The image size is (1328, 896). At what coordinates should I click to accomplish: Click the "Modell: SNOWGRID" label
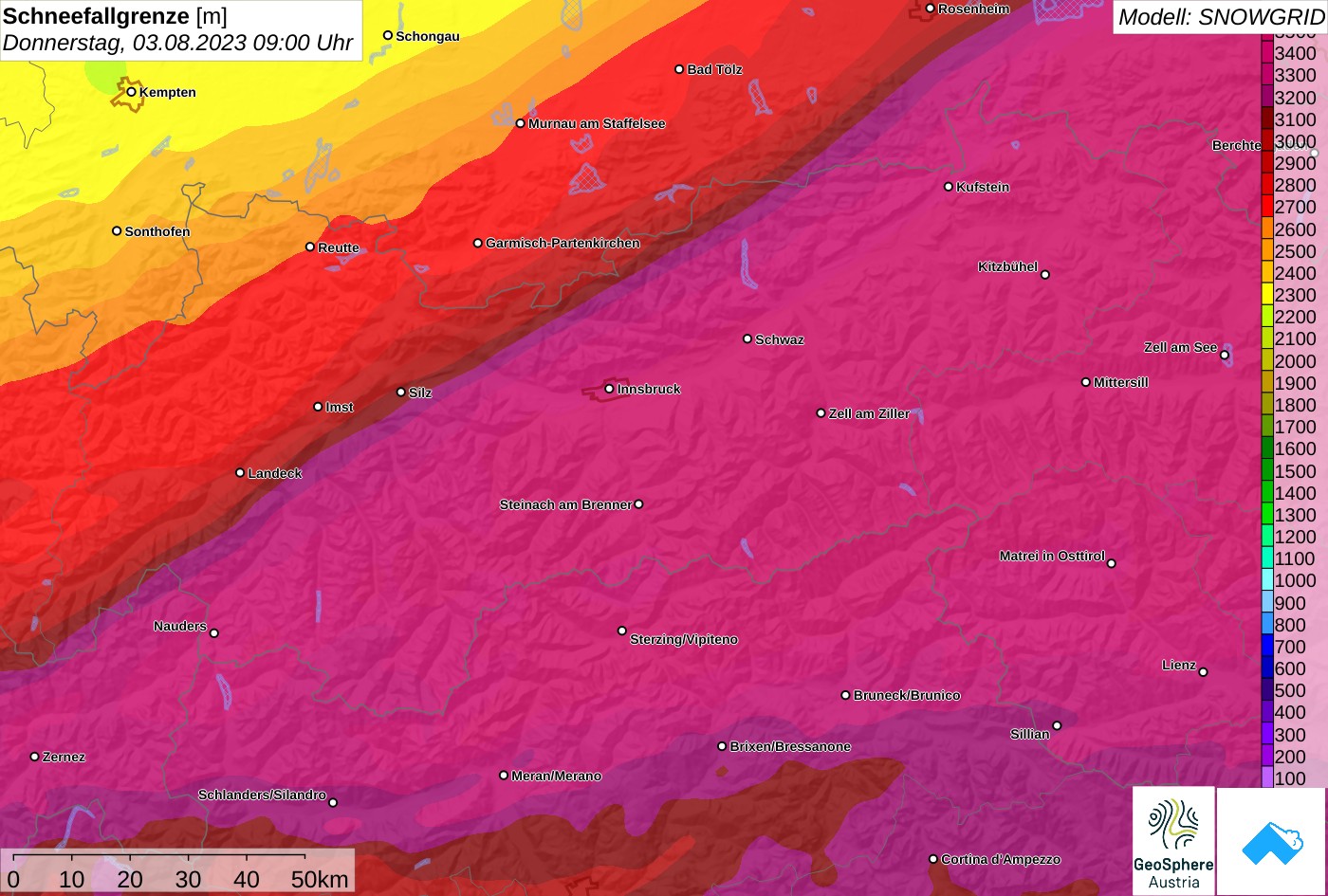coord(1221,16)
